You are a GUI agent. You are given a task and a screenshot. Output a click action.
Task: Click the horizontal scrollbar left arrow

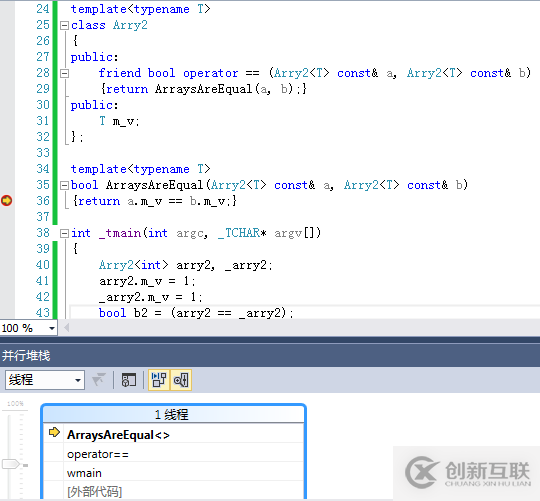[x=66, y=328]
